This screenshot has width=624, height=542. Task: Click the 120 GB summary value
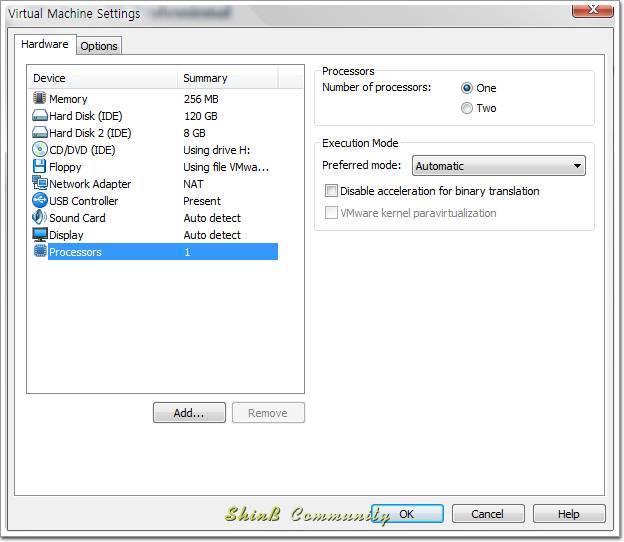[x=201, y=116]
